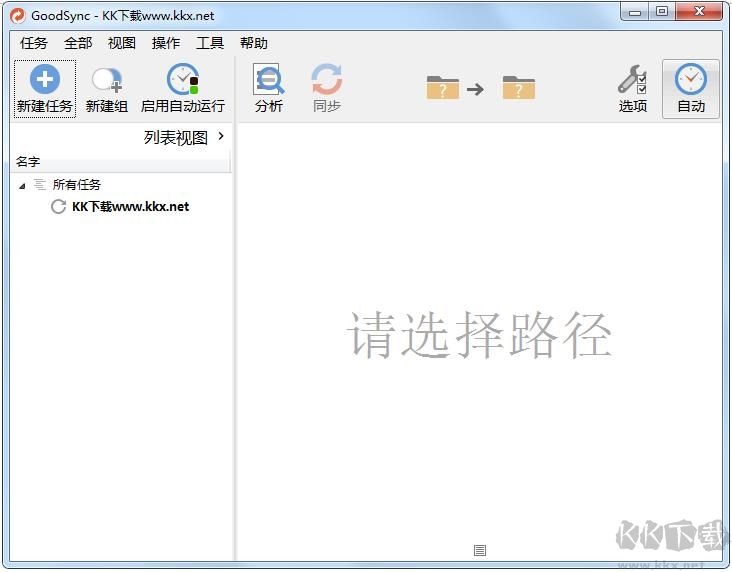
Task: Click the 新建组 (New Group) icon
Action: 107,80
